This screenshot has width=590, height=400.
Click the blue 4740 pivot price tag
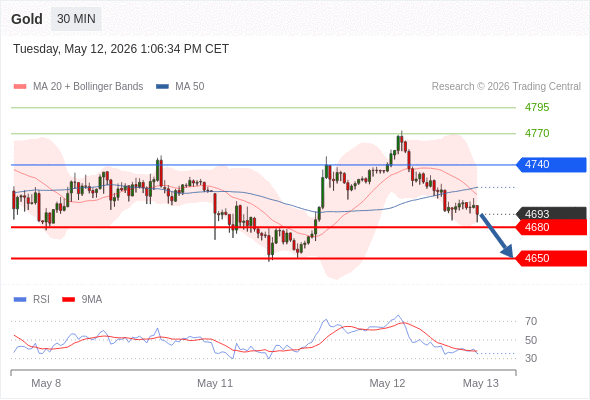pyautogui.click(x=551, y=165)
